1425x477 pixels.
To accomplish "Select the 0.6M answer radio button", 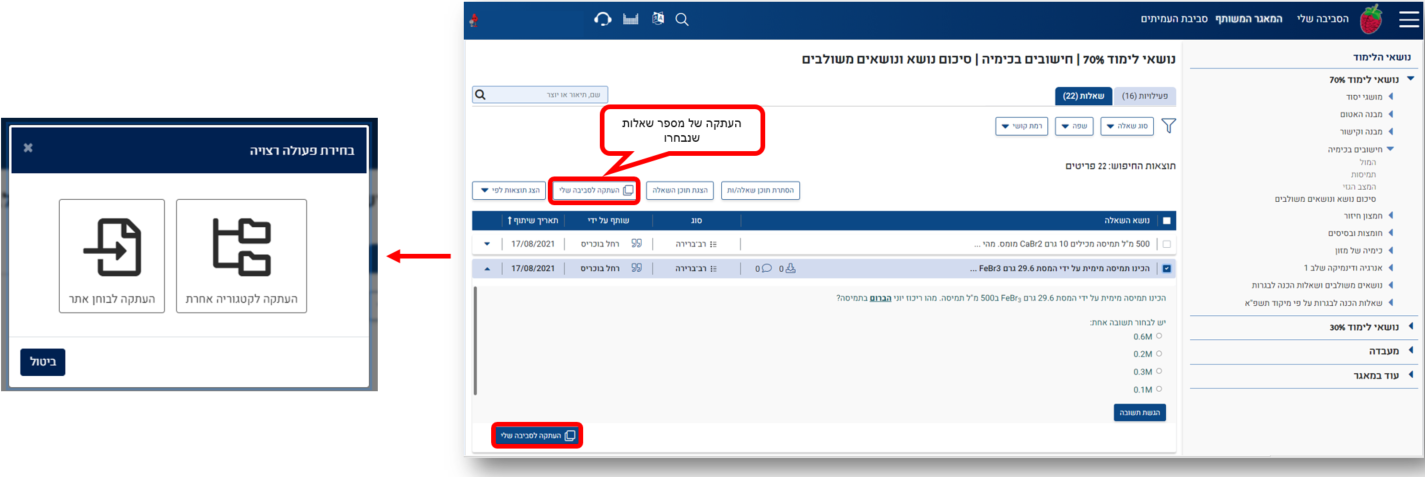I will (1159, 336).
